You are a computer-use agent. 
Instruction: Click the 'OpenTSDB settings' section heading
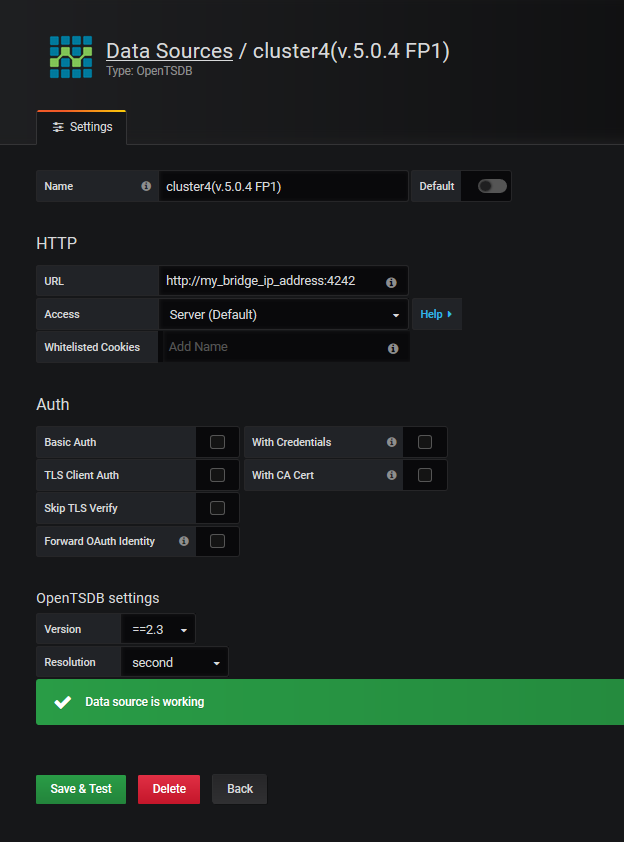(x=98, y=598)
